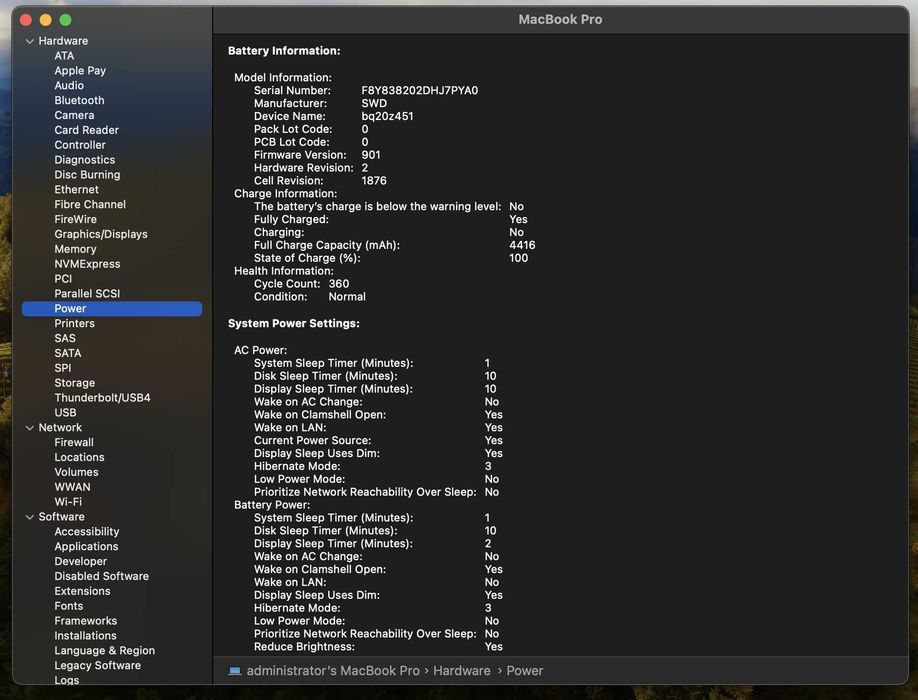
Task: Select Accessibility under Software
Action: 87,531
